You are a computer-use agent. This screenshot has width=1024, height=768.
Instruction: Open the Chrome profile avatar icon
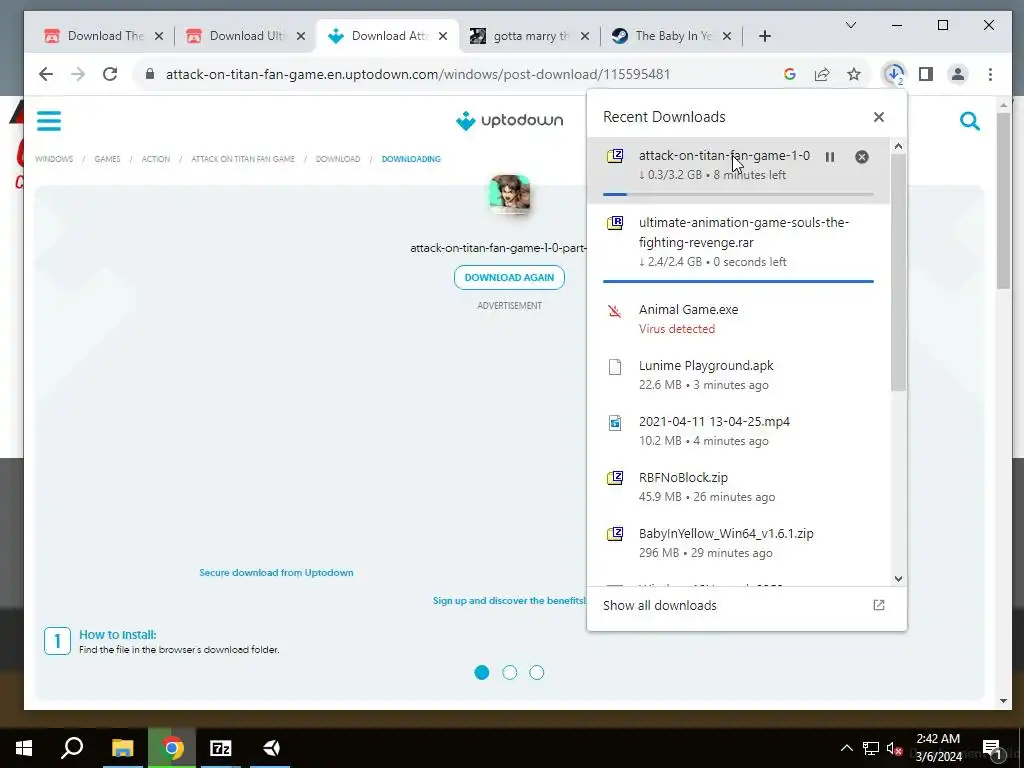957,74
